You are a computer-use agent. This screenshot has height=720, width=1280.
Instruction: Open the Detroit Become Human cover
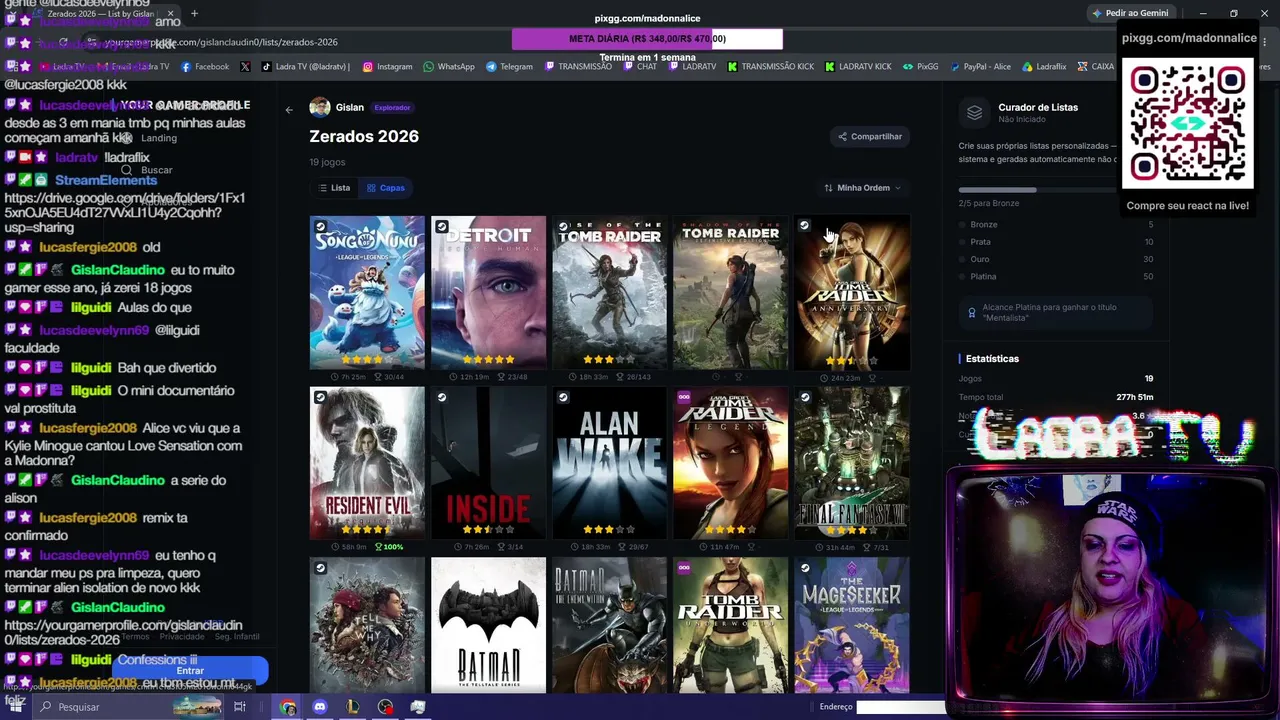(x=488, y=292)
